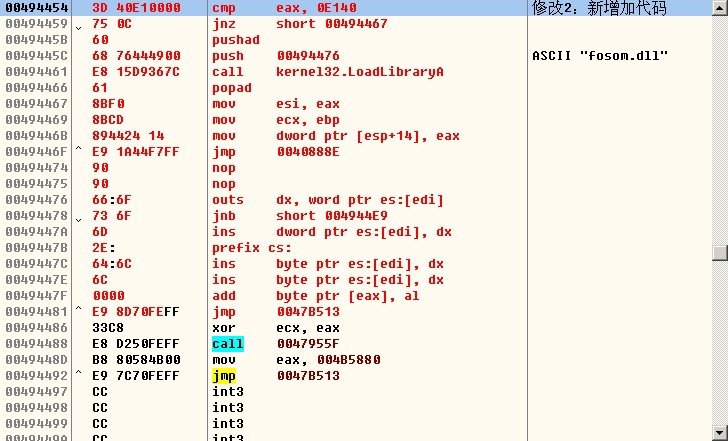Click hex bytes '68 76444900'
728x441 pixels.
pos(136,56)
